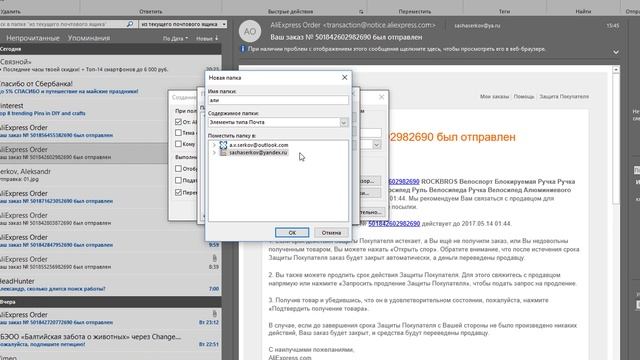Open the Serkov, Aleksandr email
640x360 pixels.
click(x=110, y=175)
